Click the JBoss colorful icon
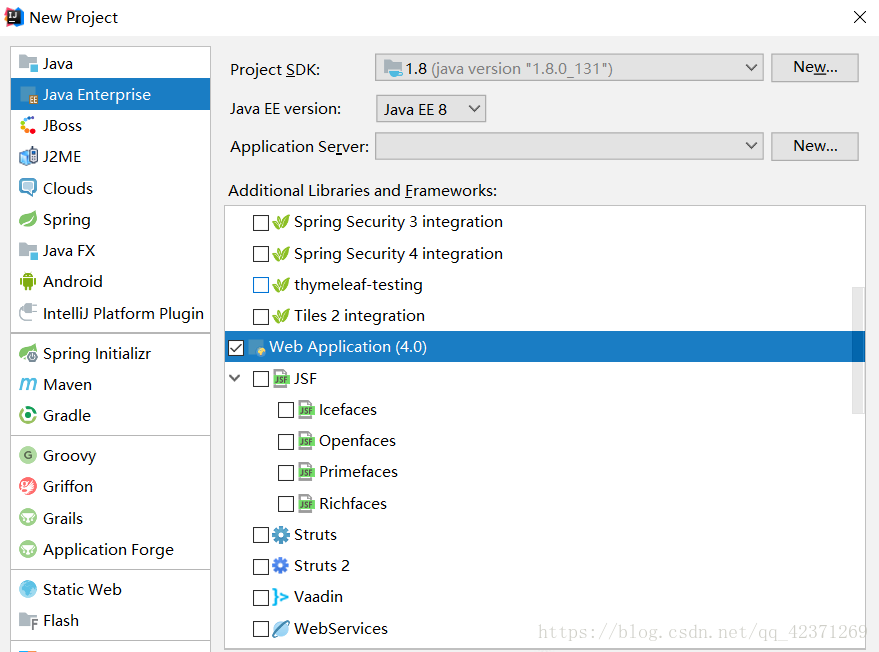 [x=28, y=126]
